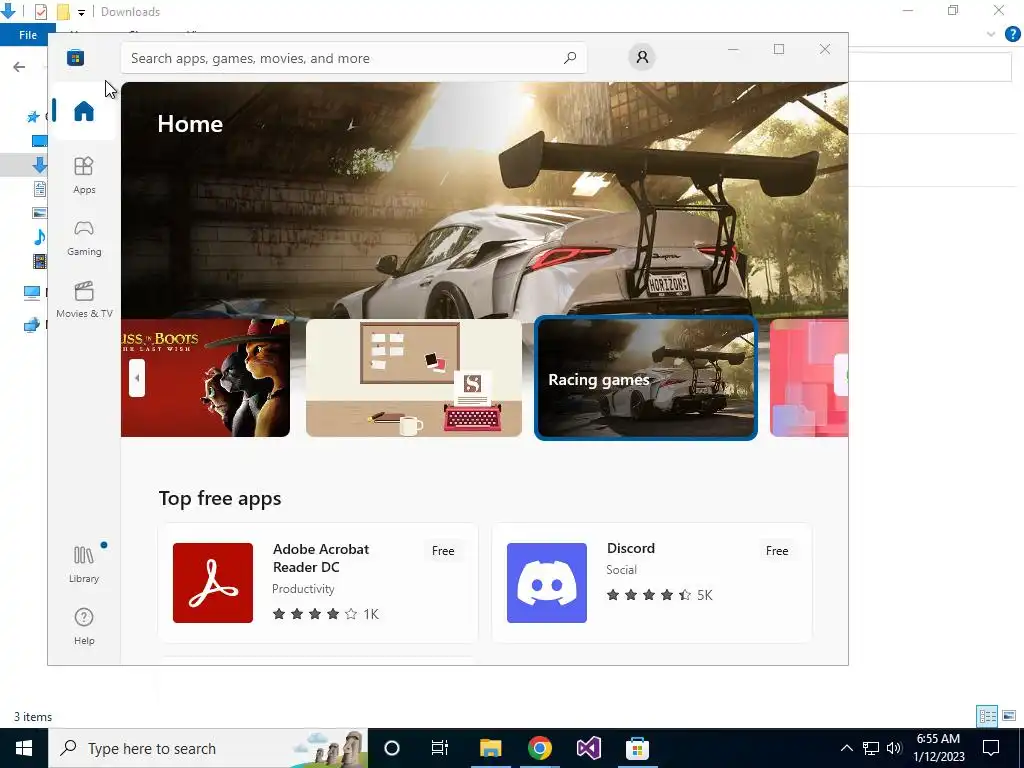Go to Gaming section in Store
Image resolution: width=1024 pixels, height=768 pixels.
click(84, 237)
